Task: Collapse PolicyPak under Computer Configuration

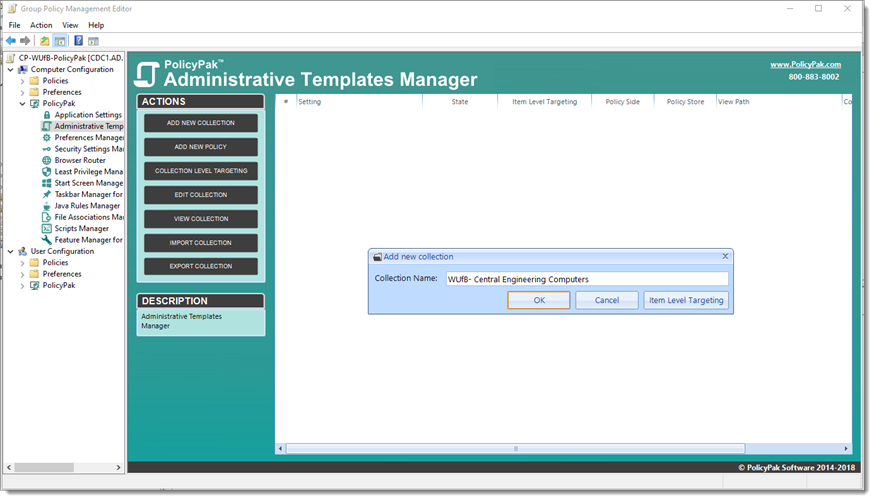Action: tap(22, 104)
